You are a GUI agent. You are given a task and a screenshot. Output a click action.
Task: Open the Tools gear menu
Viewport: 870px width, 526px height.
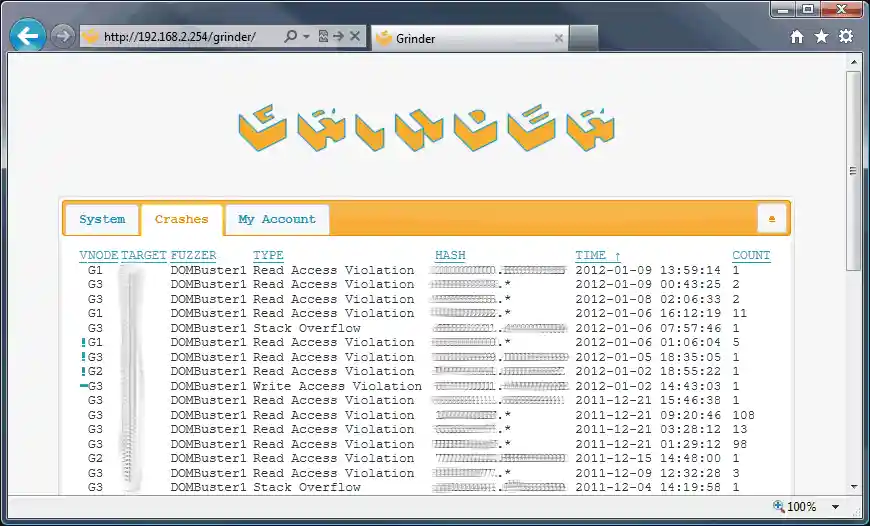(x=846, y=37)
